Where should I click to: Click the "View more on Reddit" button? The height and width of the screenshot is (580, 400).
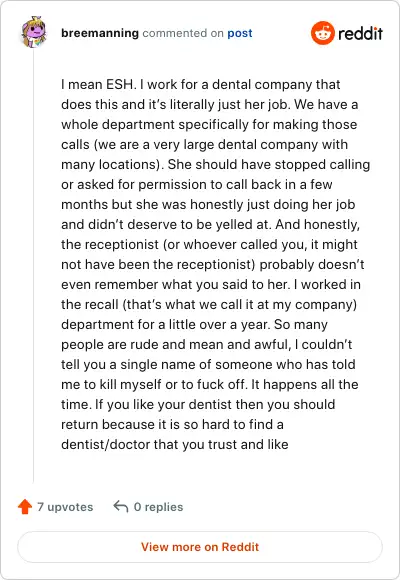pyautogui.click(x=200, y=547)
